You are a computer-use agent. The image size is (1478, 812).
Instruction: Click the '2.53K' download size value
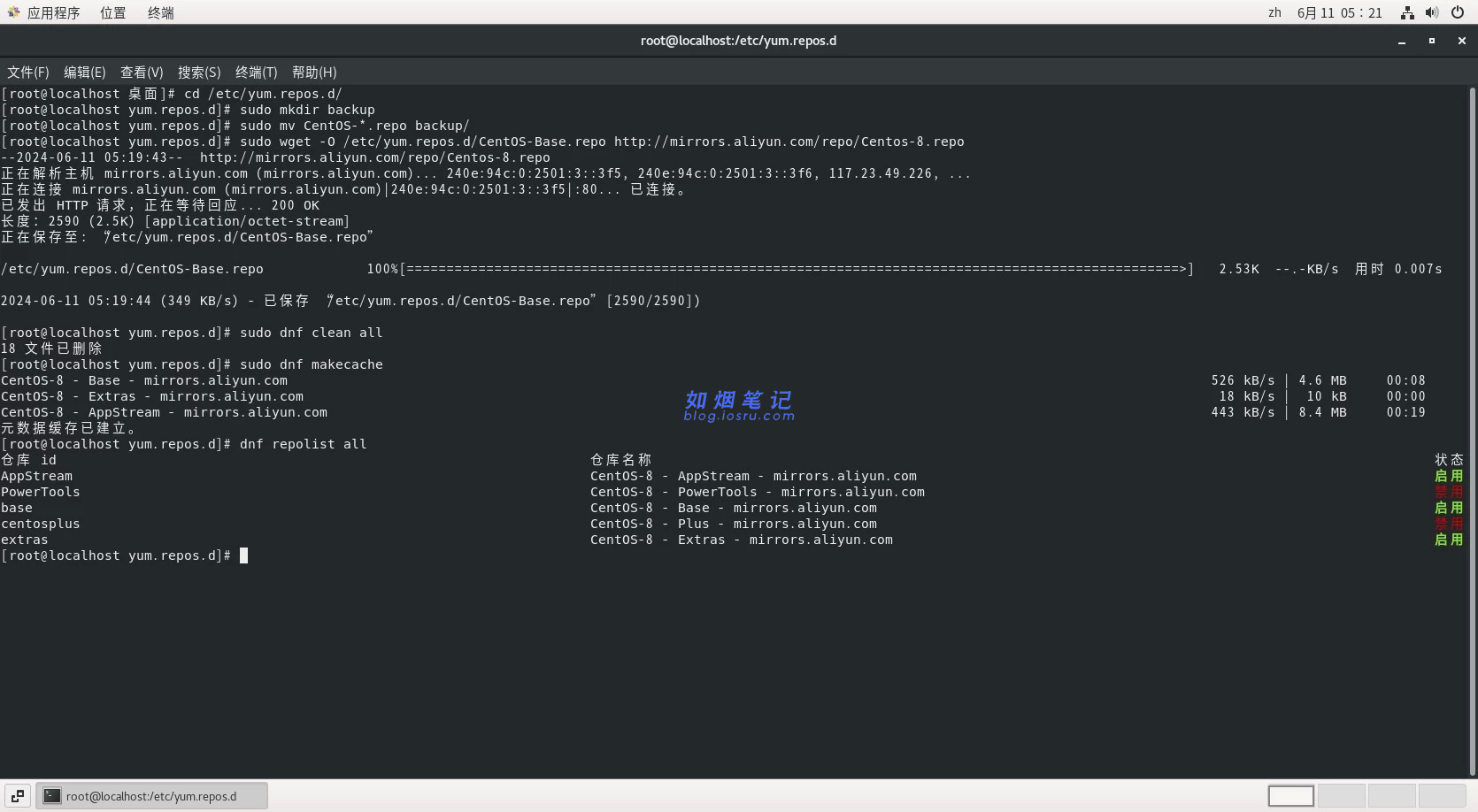[x=1239, y=269]
